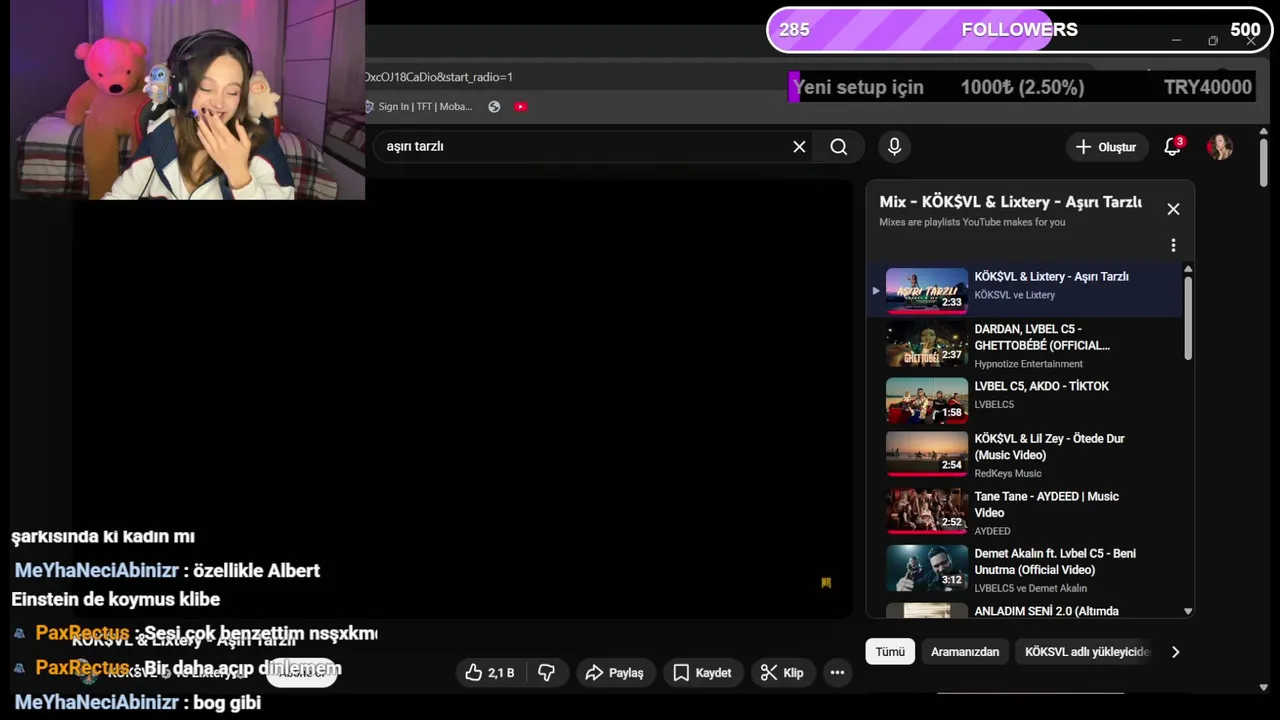
Task: Click the Klip scissors button
Action: [782, 673]
